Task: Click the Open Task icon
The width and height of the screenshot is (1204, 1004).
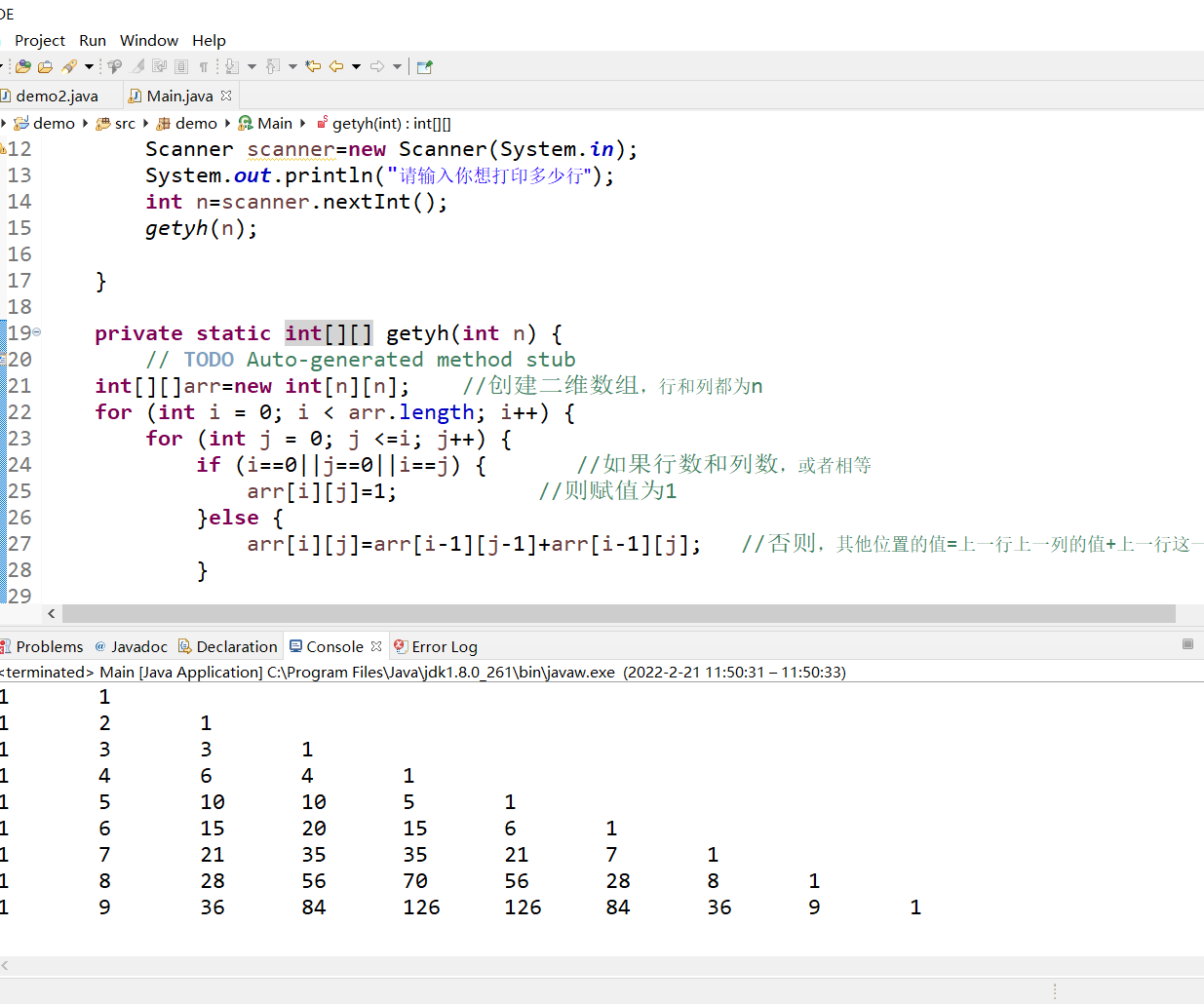Action: 45,66
